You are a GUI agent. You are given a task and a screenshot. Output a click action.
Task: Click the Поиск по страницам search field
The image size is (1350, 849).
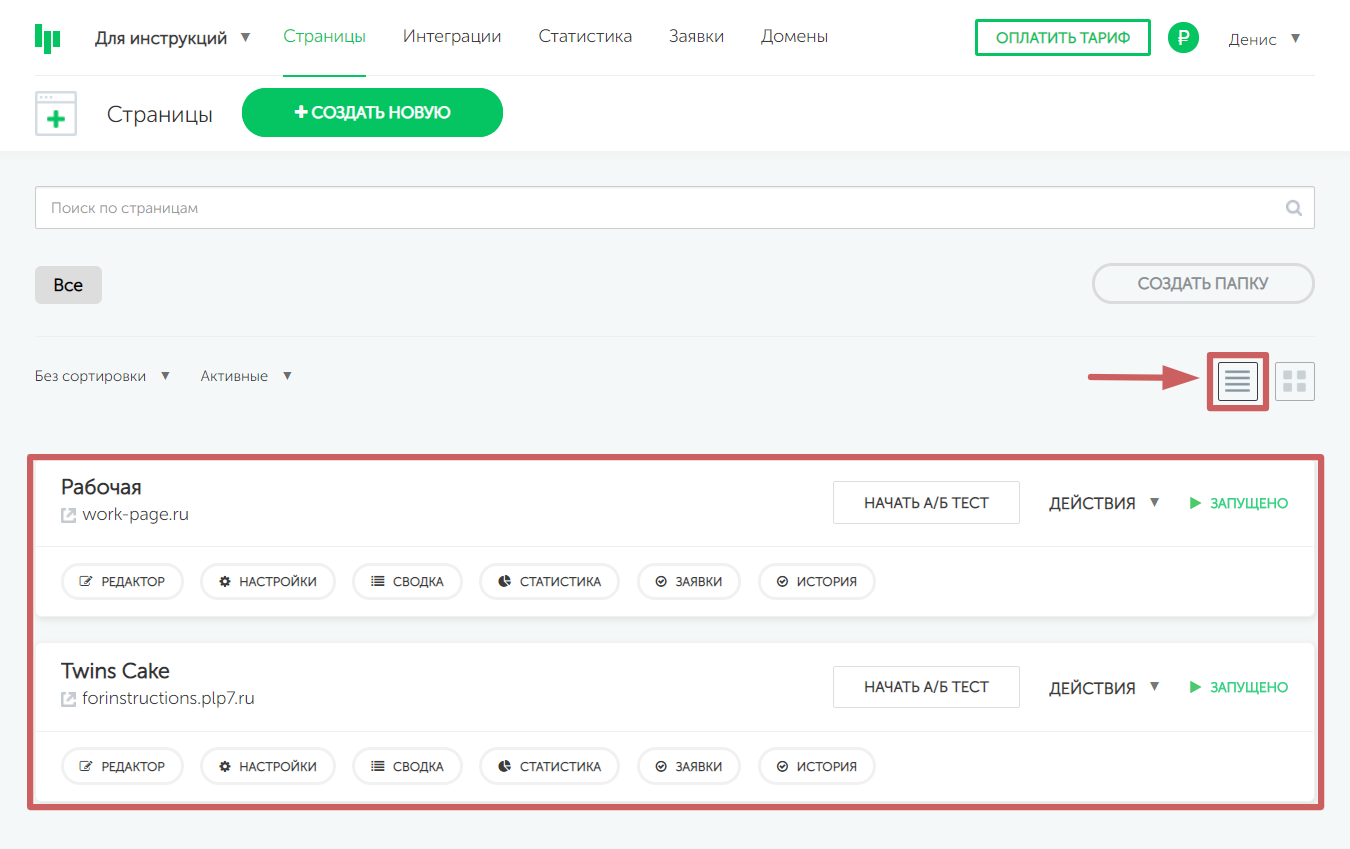(x=660, y=208)
